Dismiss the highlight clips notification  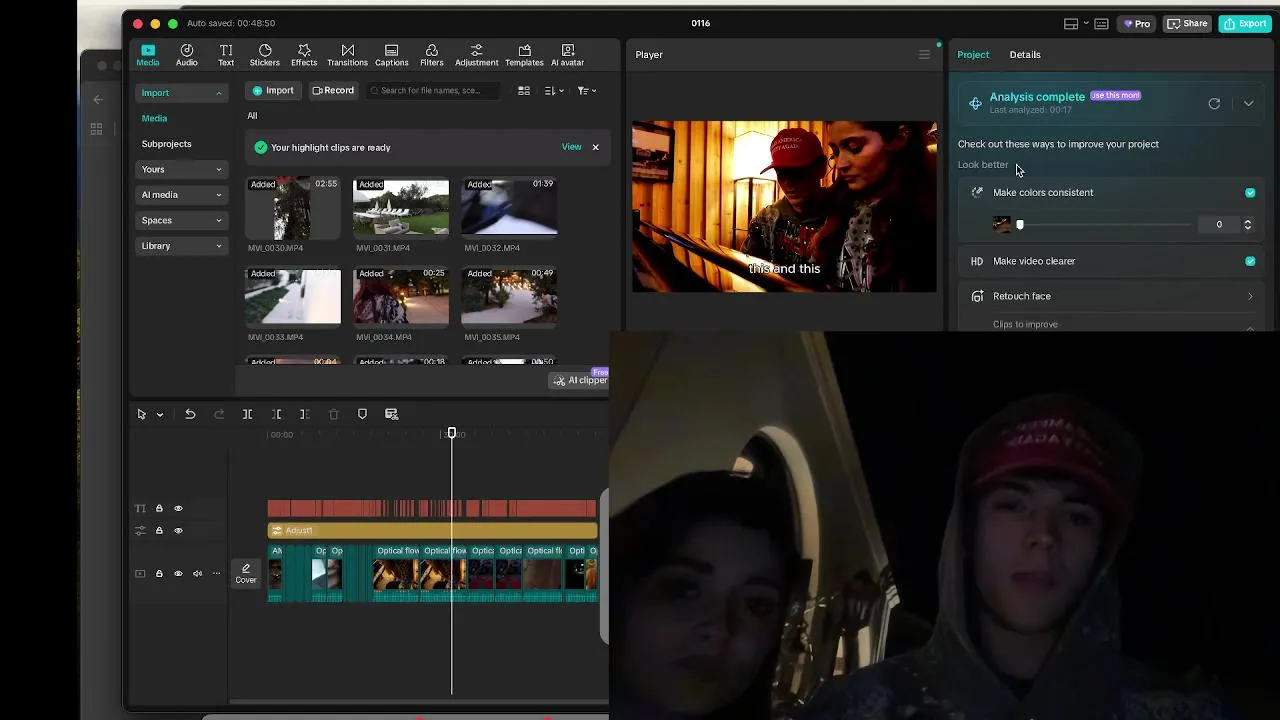coord(595,147)
